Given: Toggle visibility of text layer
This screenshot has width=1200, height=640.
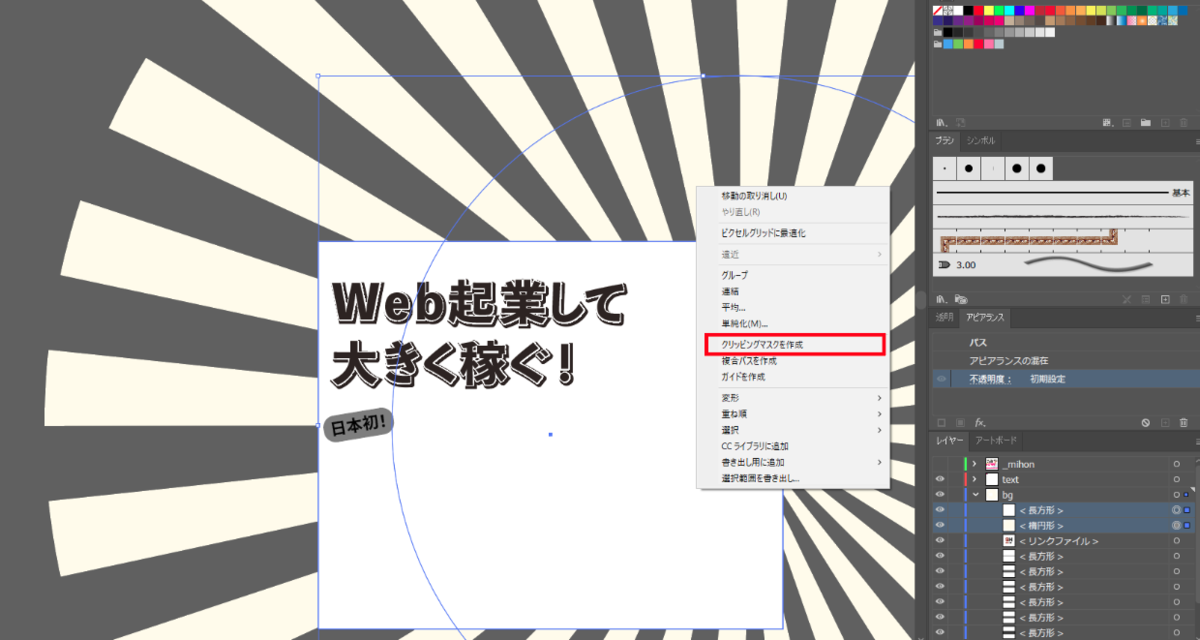Looking at the screenshot, I should point(940,480).
